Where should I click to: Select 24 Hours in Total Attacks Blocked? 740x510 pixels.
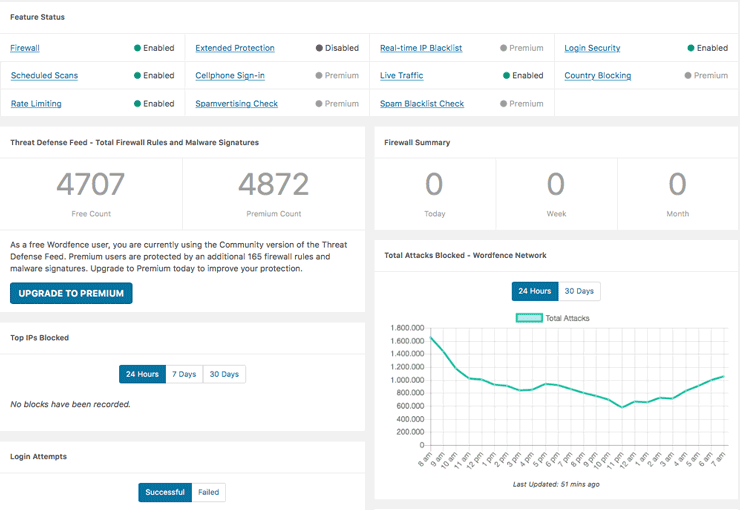click(534, 291)
